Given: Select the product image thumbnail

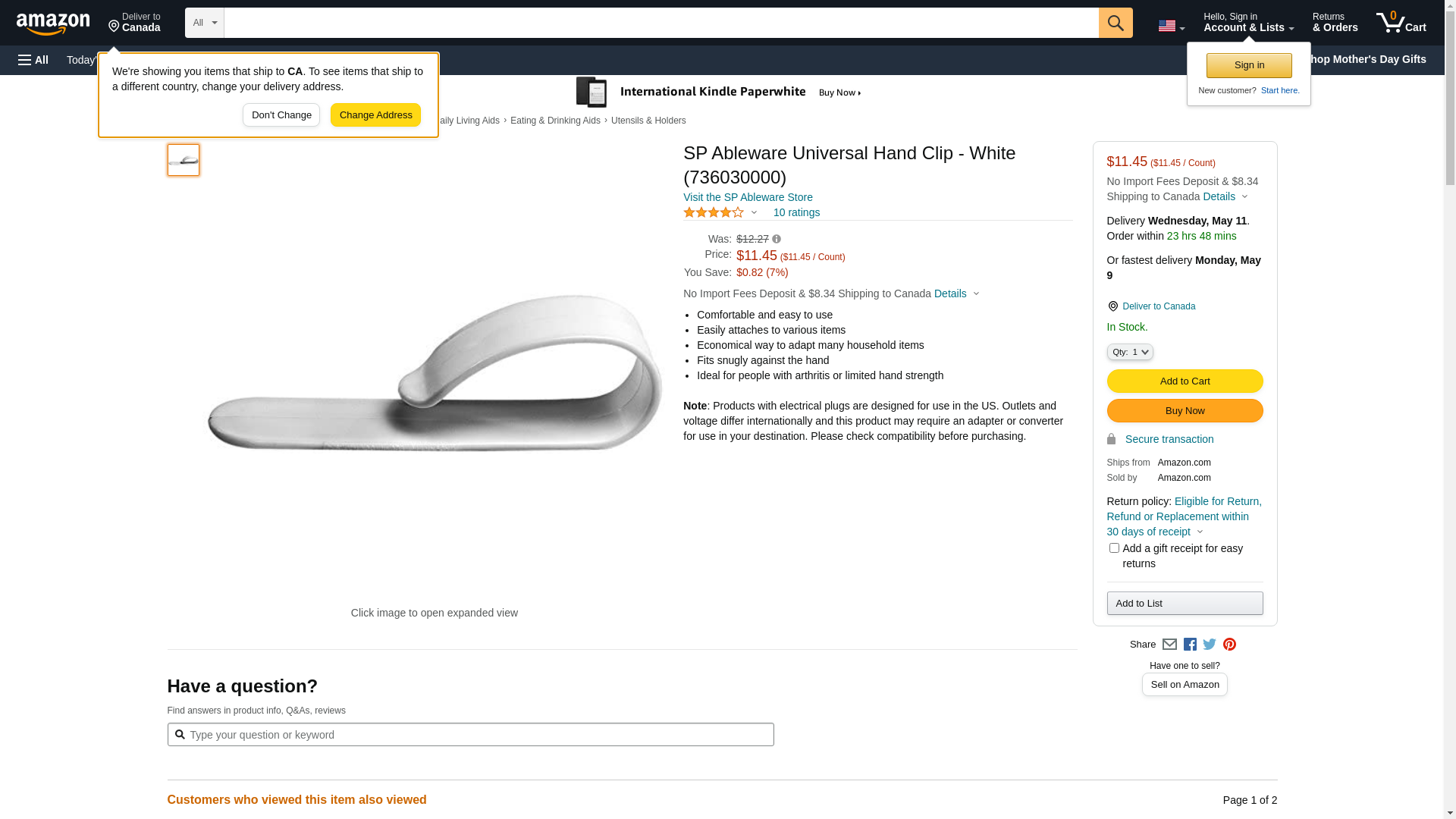Looking at the screenshot, I should (184, 160).
